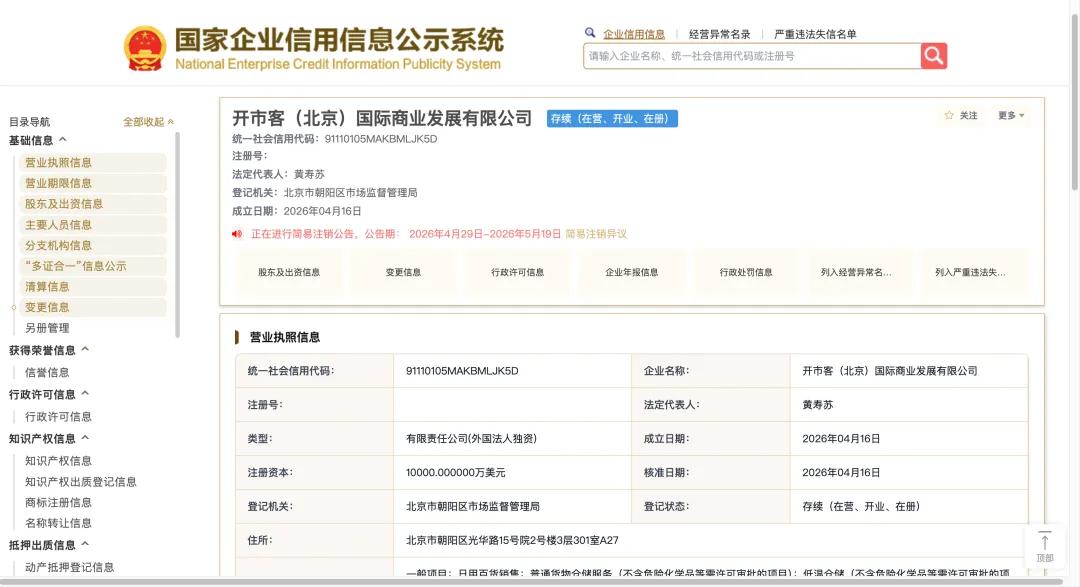Go to 另册管理 in sidebar
The image size is (1080, 587).
pos(47,328)
